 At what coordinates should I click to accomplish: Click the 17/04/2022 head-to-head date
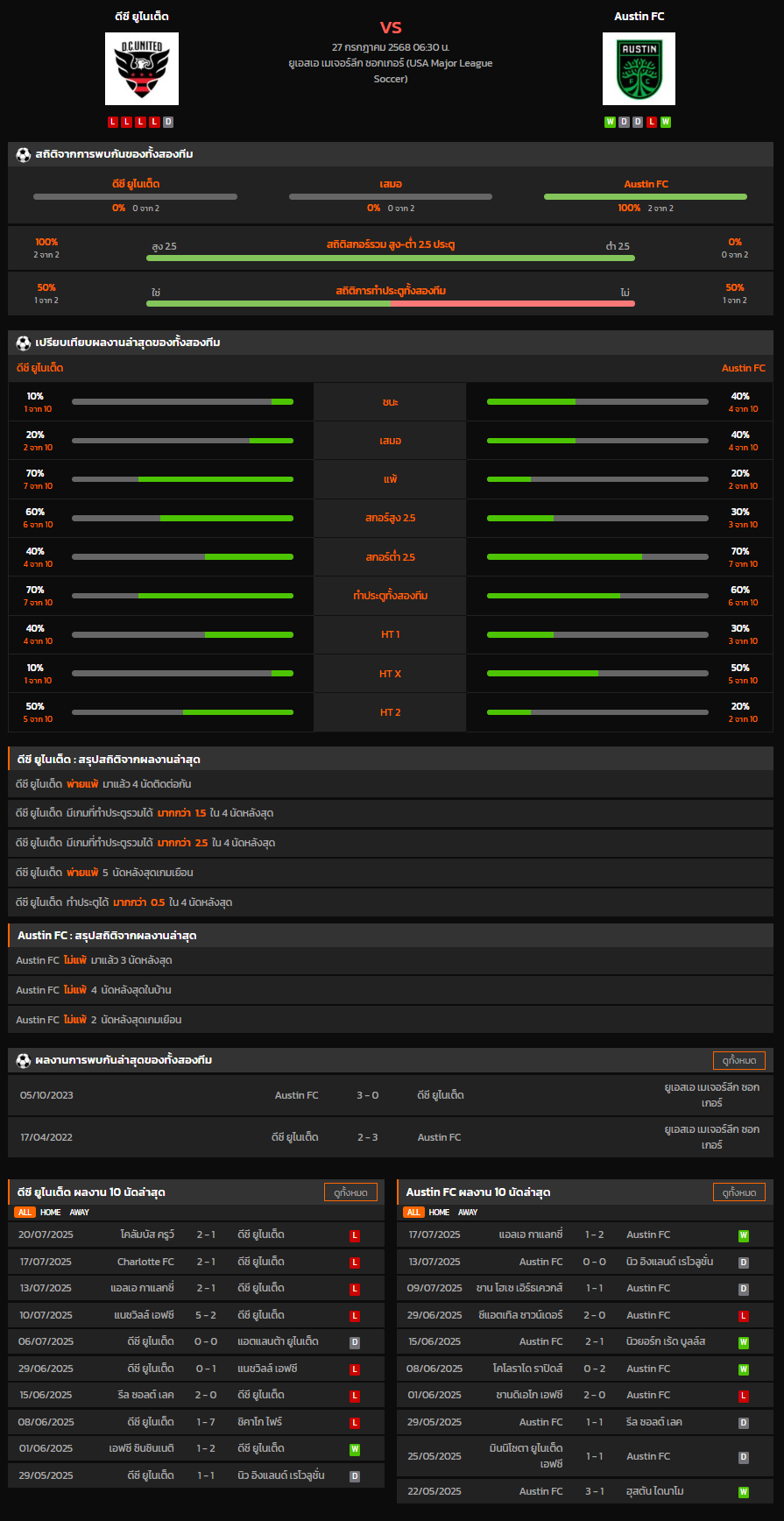point(46,1137)
